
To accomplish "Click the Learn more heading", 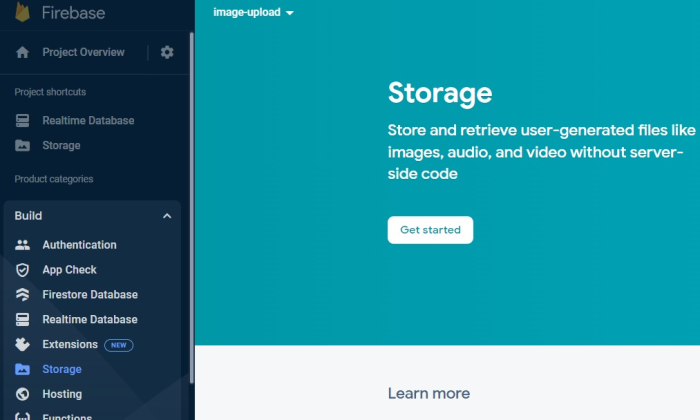I will [429, 393].
